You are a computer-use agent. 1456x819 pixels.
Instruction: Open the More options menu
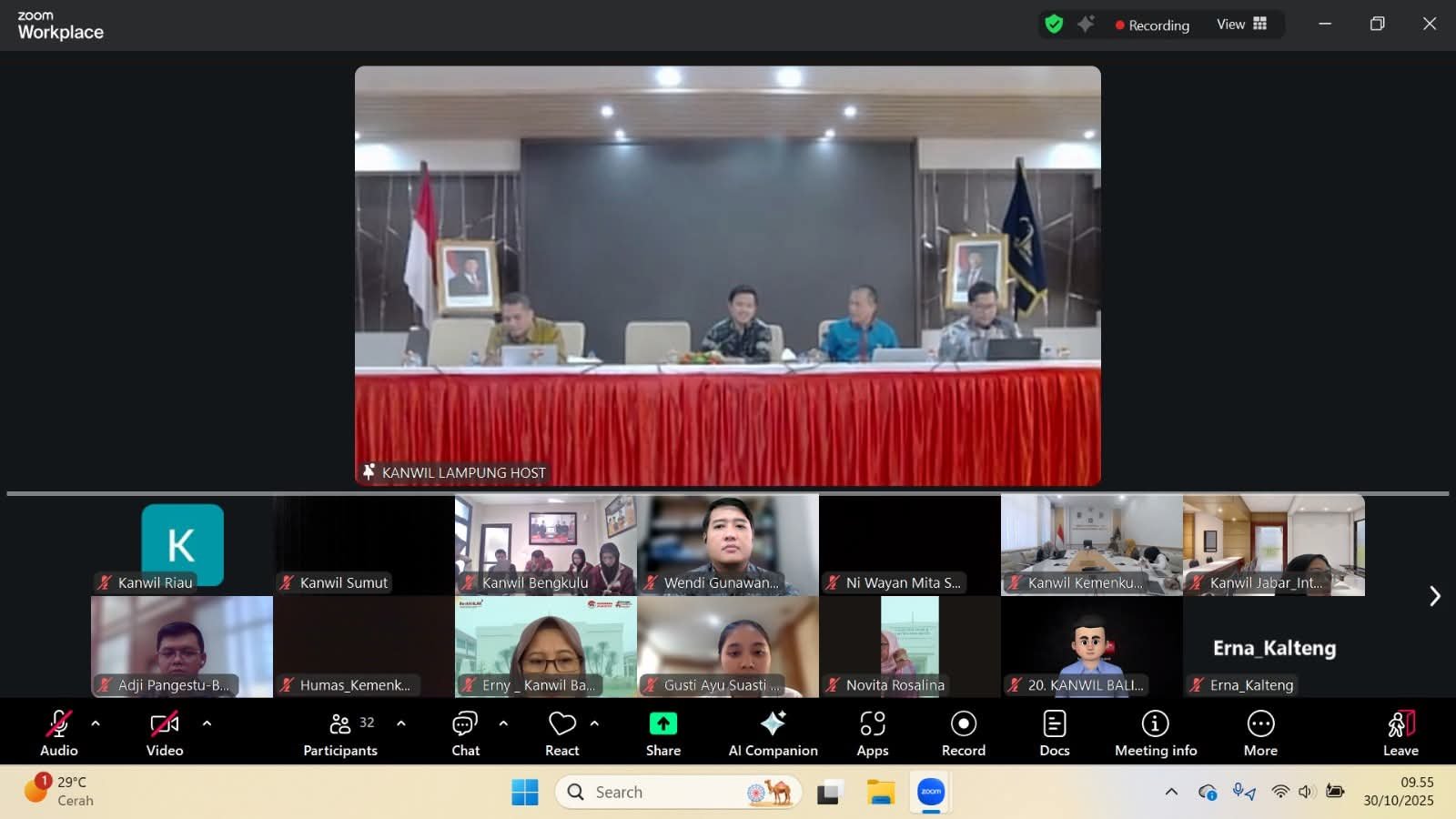coord(1260,733)
